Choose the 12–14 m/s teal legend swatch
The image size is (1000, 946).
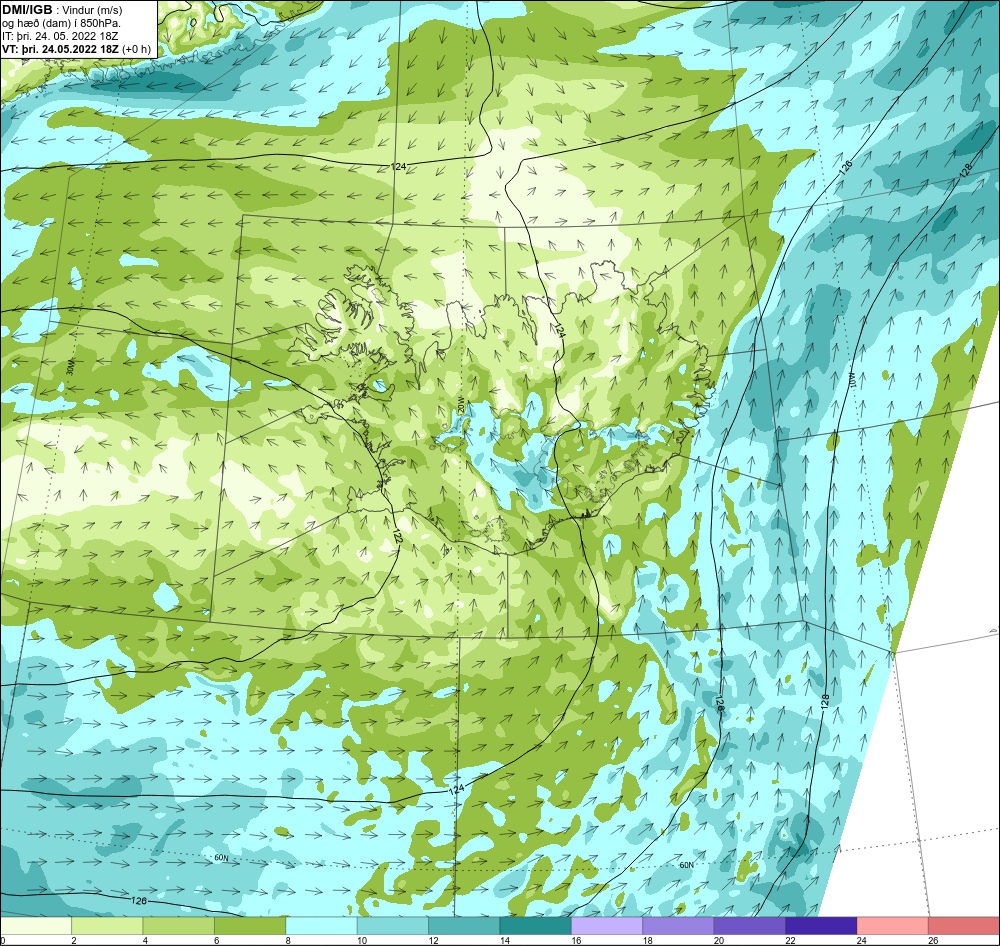464,926
